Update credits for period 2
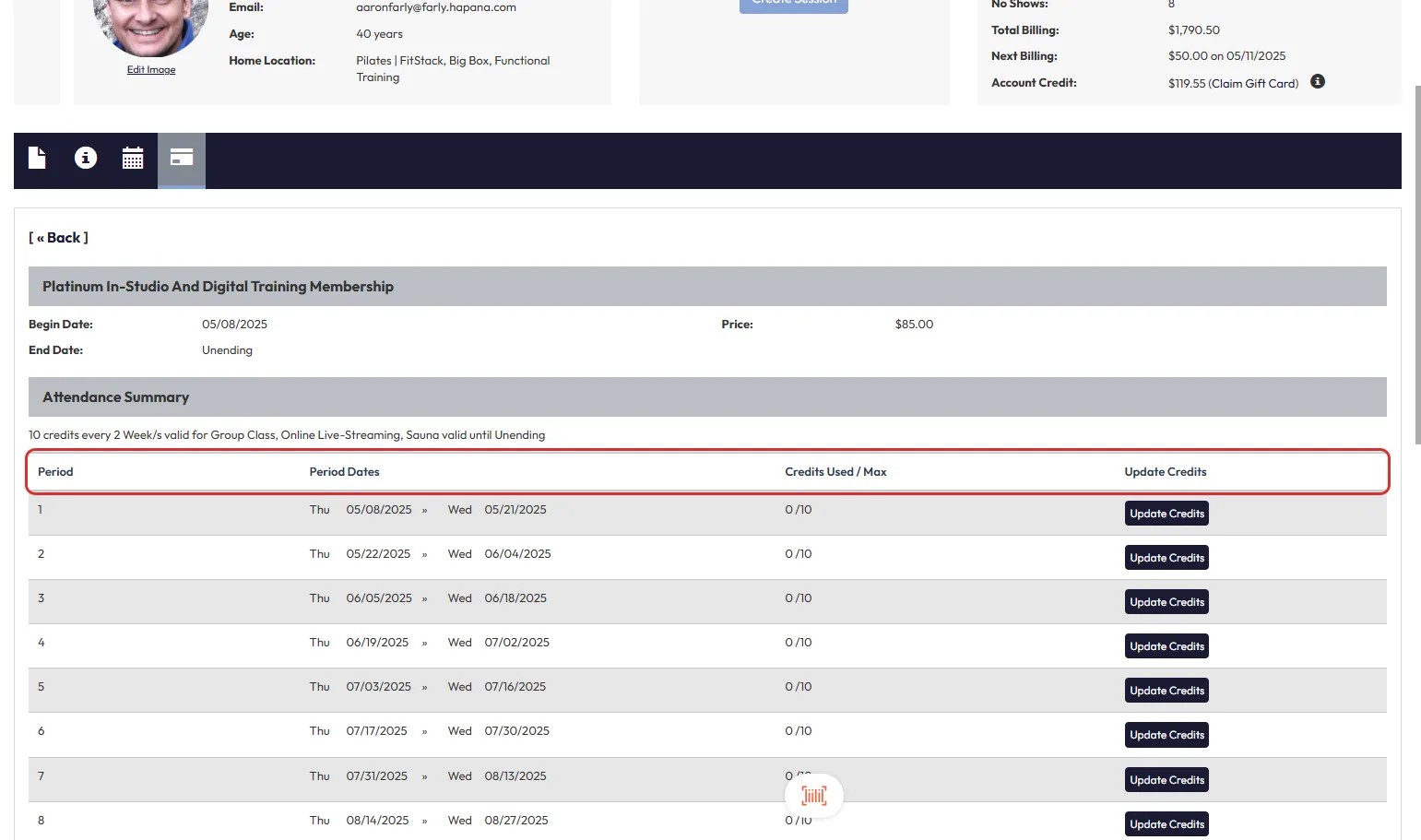Viewport: 1421px width, 840px height. (x=1166, y=558)
